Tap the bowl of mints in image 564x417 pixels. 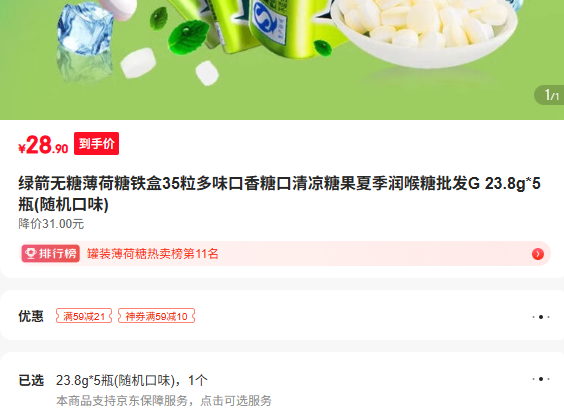click(x=424, y=31)
